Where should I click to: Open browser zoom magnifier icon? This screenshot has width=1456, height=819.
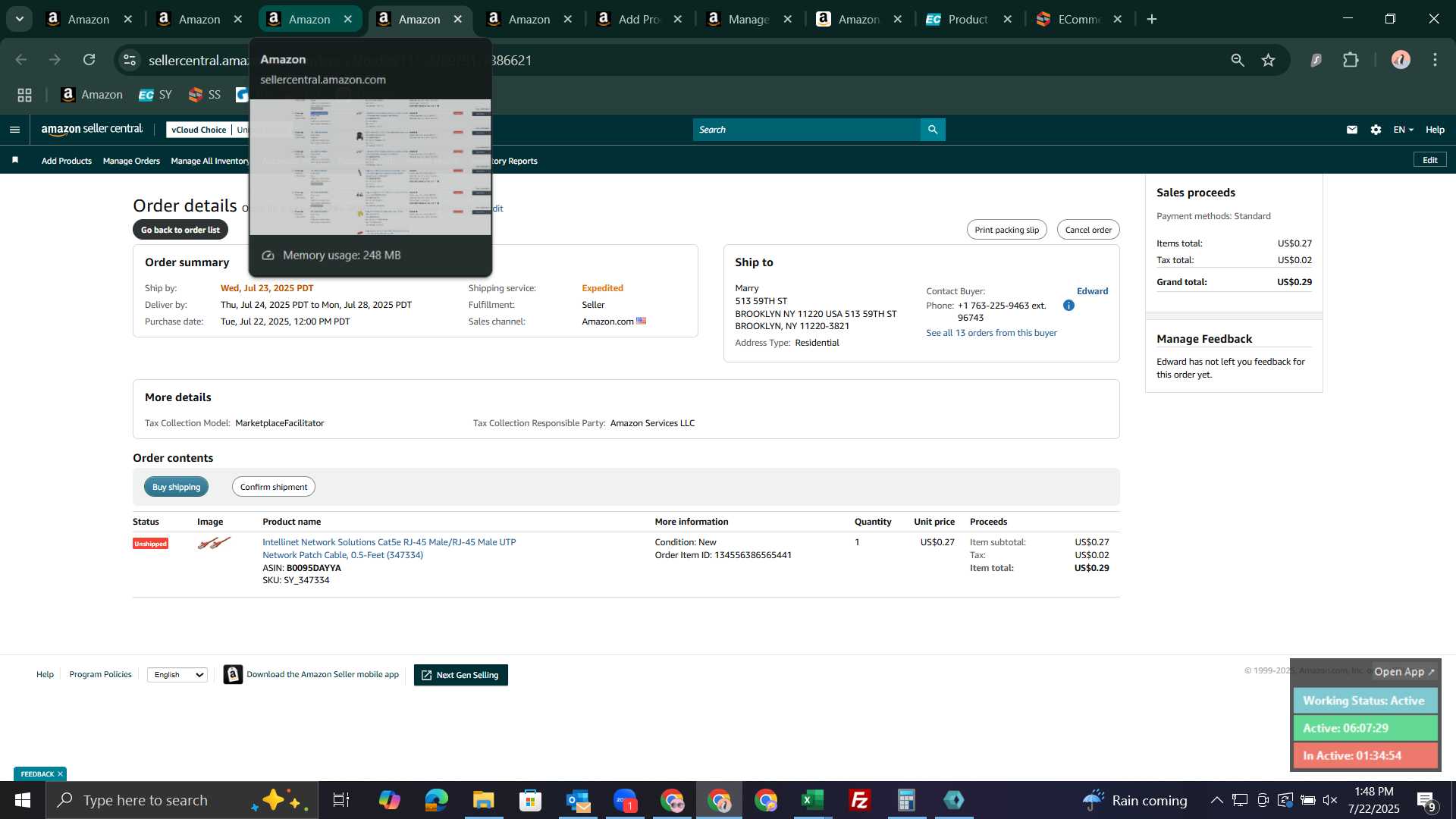1238,60
